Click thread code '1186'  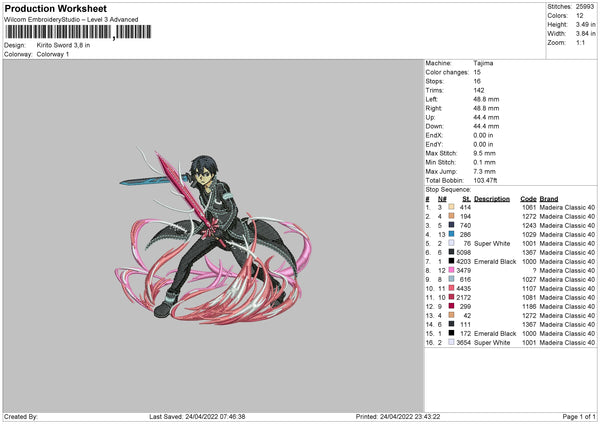pyautogui.click(x=529, y=307)
